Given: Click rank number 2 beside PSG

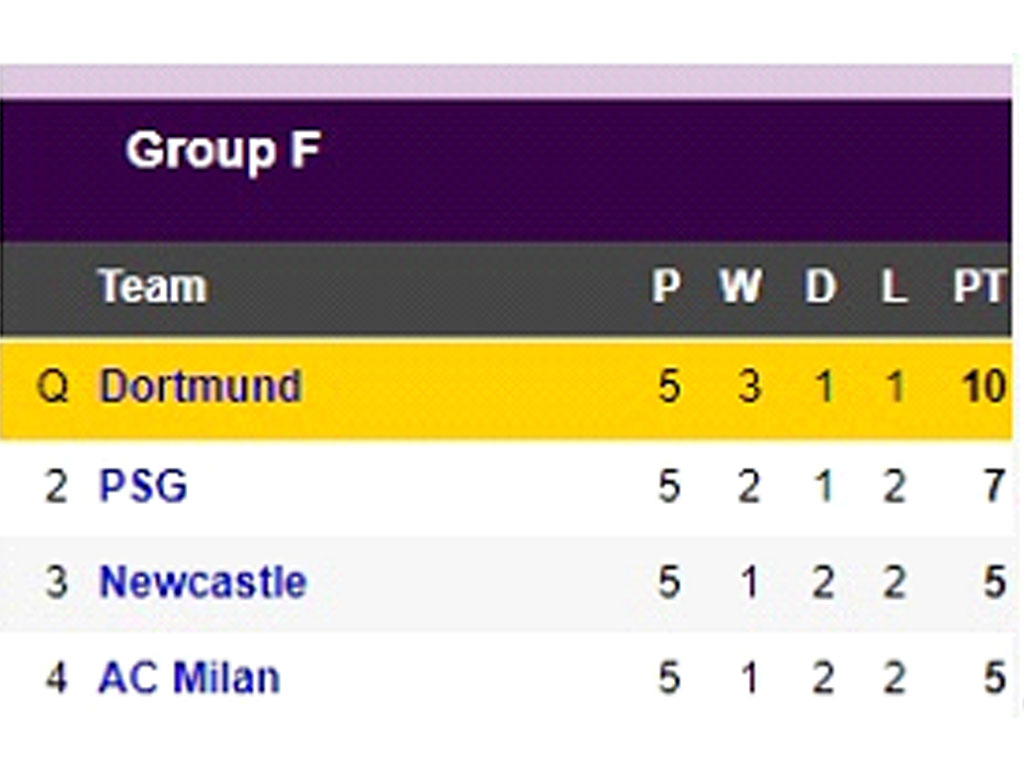Looking at the screenshot, I should (57, 487).
